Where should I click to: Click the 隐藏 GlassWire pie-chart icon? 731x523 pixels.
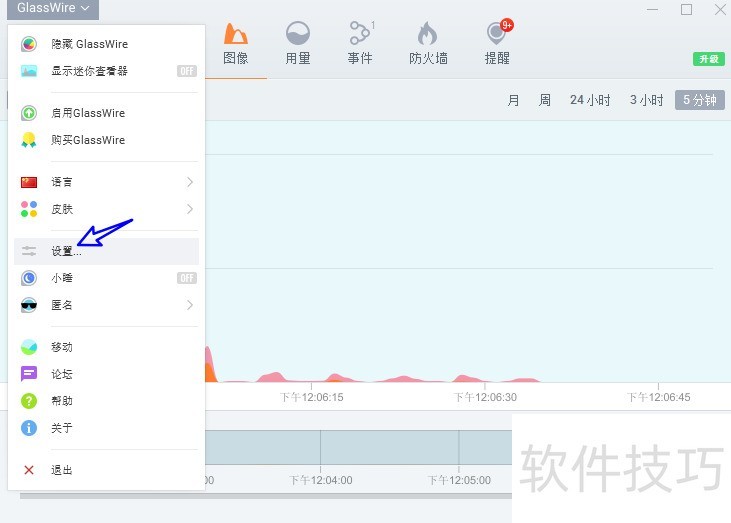point(29,44)
